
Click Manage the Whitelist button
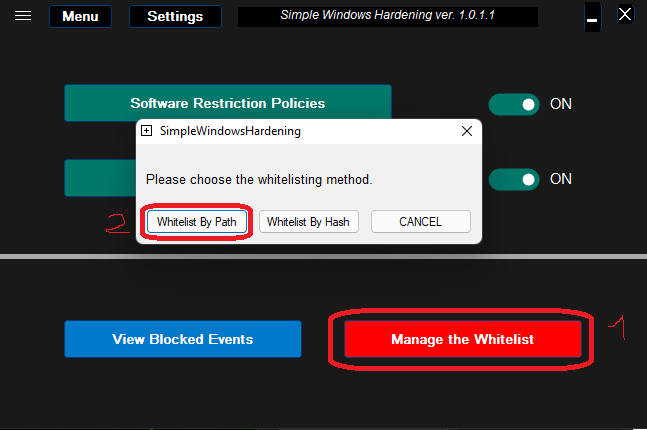463,339
